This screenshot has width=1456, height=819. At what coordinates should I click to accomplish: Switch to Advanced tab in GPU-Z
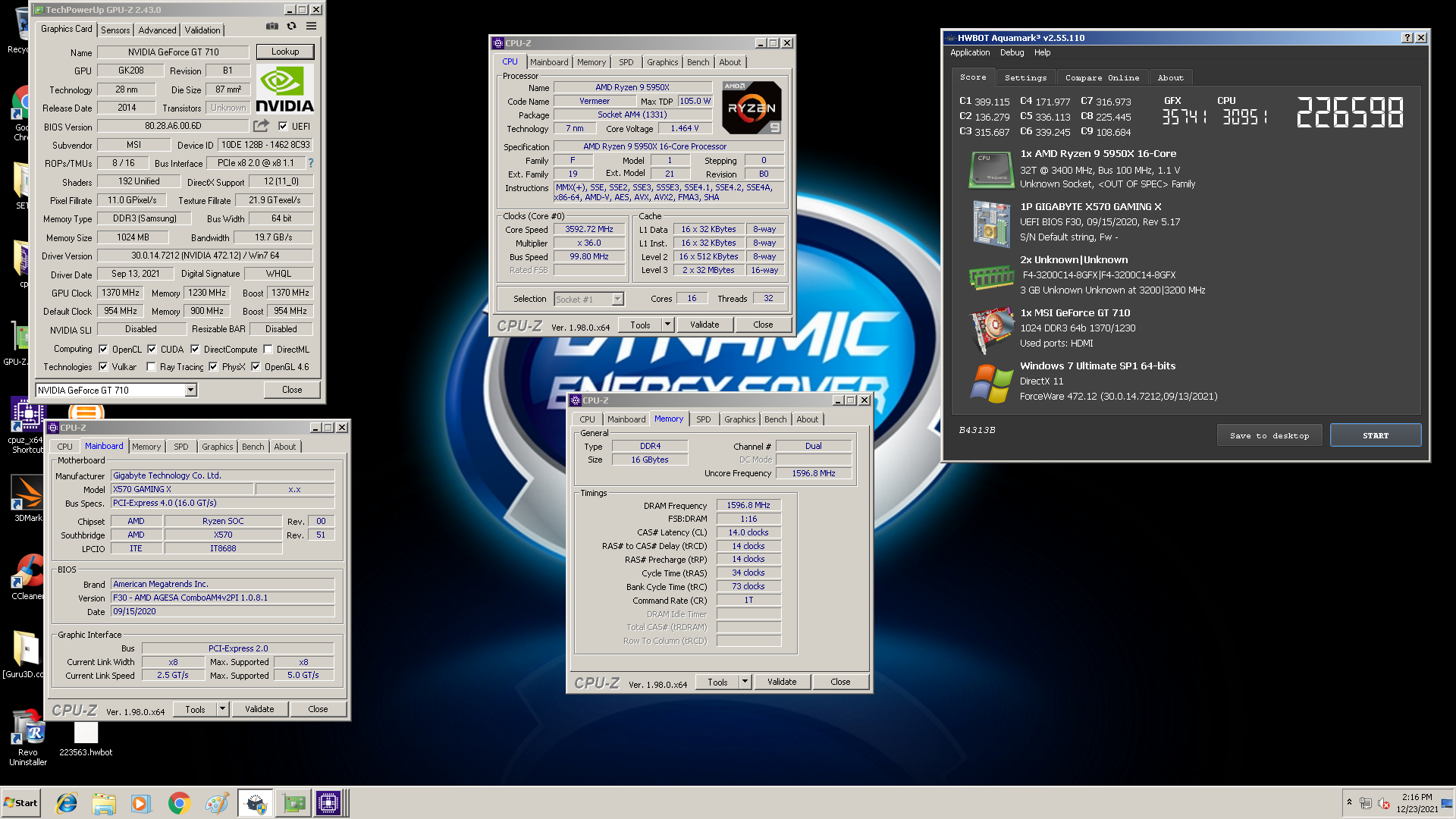pyautogui.click(x=157, y=30)
